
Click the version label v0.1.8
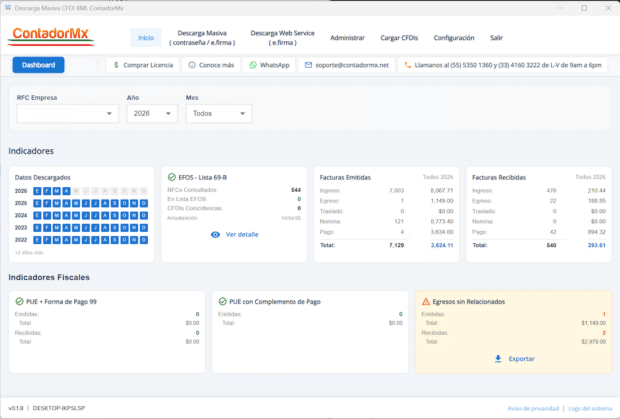point(16,408)
